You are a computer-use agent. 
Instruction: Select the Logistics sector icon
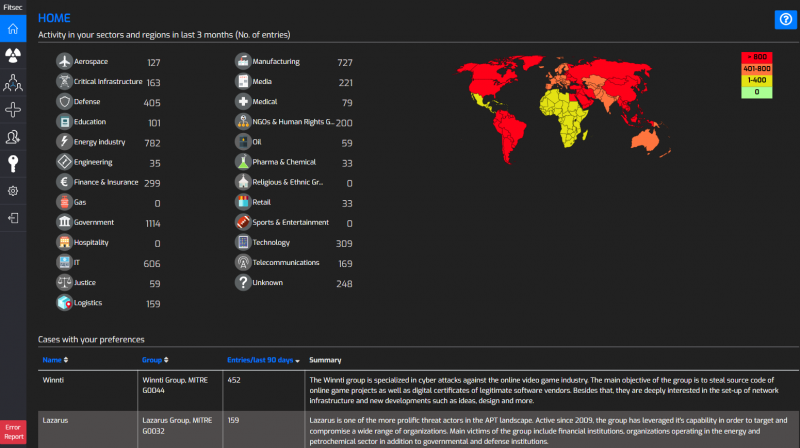64,303
